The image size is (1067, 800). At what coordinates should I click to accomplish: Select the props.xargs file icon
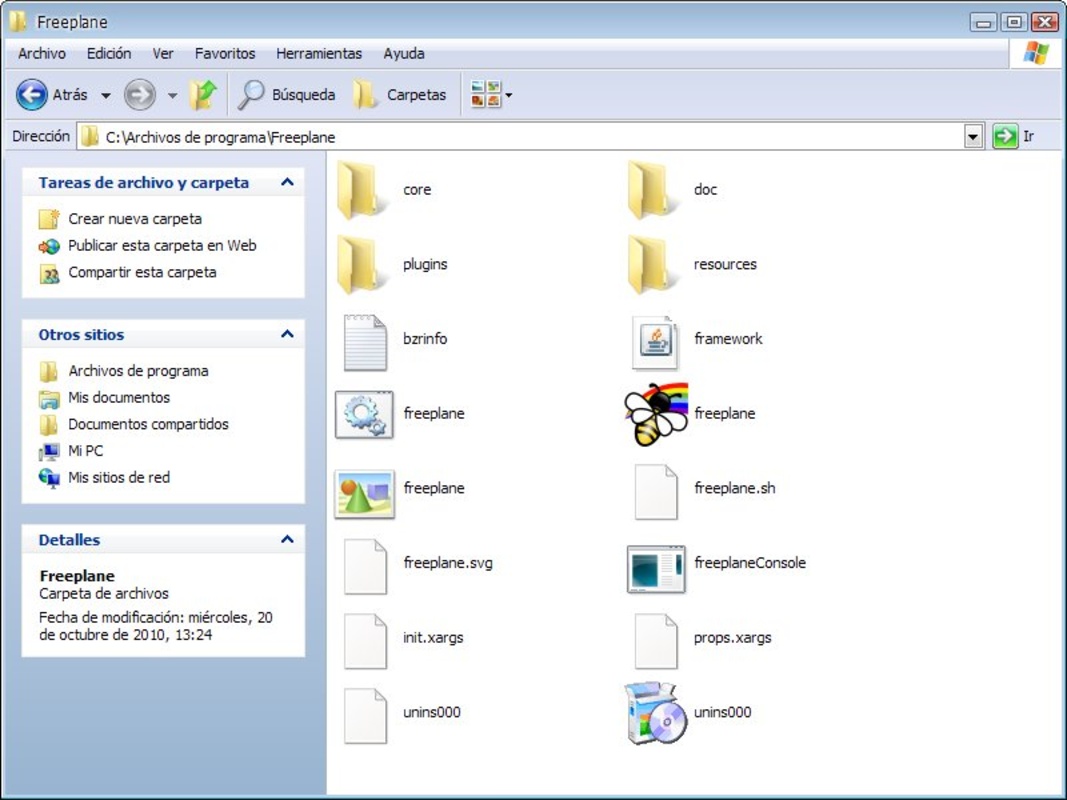(x=656, y=641)
